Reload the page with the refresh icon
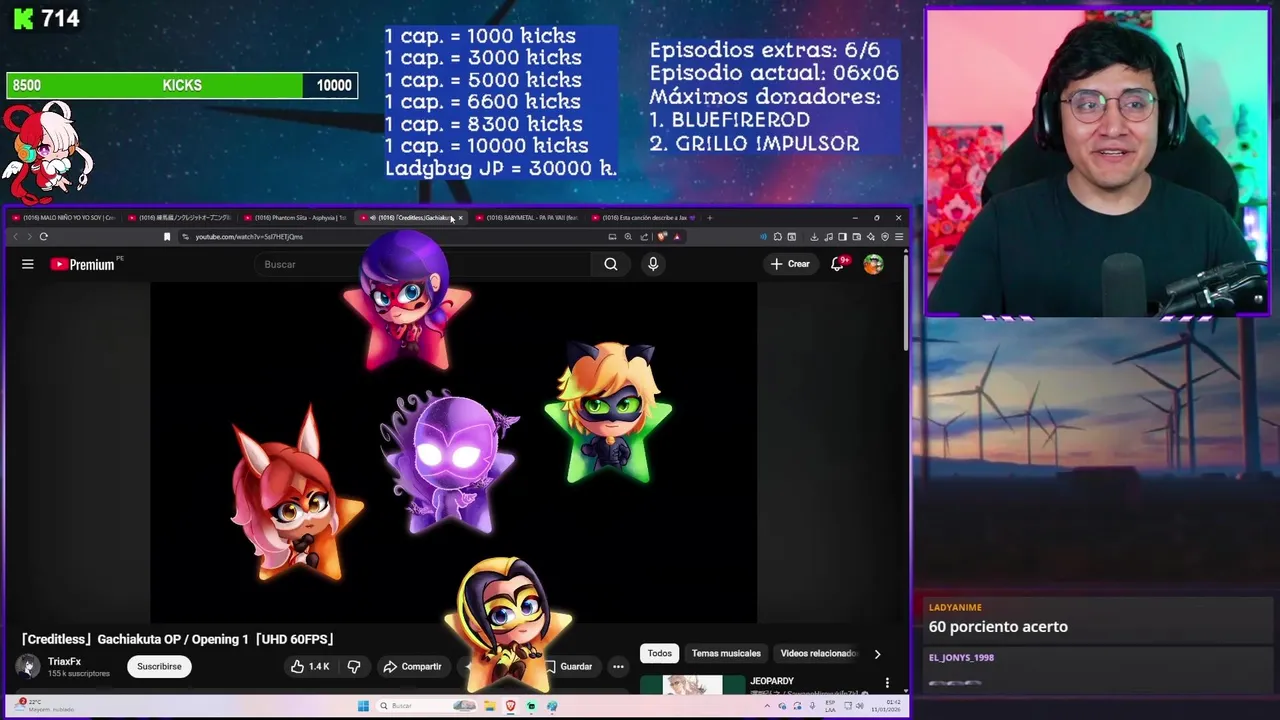 44,237
